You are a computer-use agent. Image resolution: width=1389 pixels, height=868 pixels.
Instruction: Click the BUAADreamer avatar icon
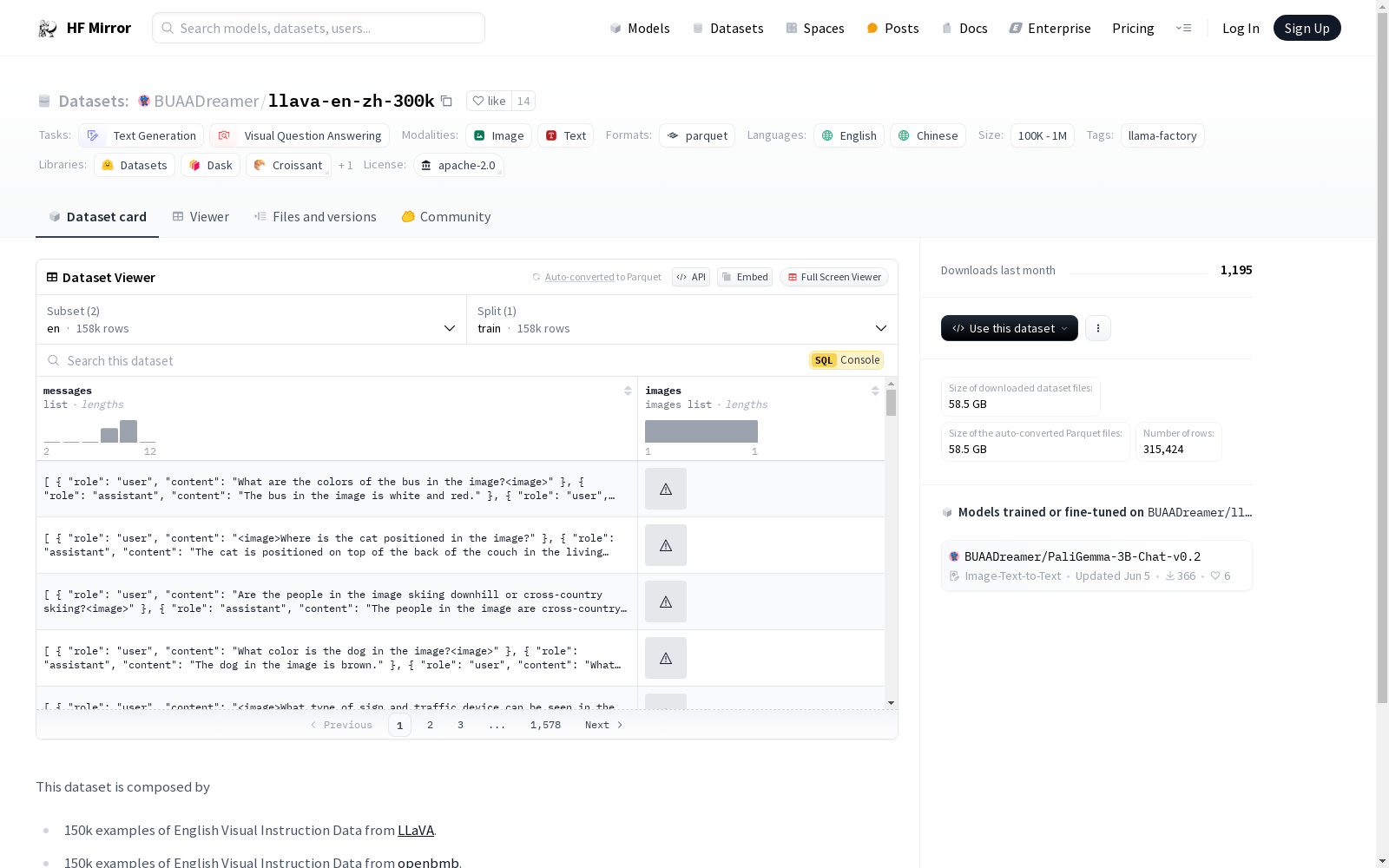[144, 101]
